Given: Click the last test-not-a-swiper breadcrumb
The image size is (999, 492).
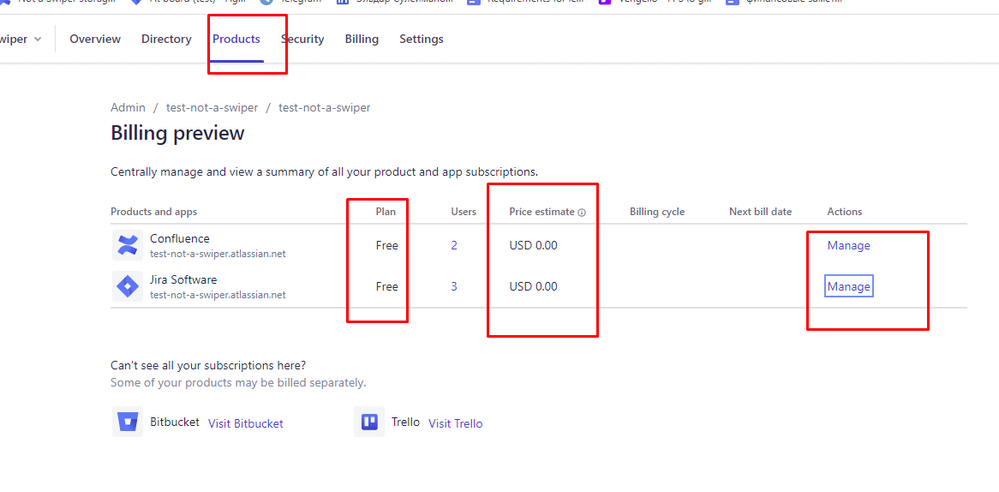Looking at the screenshot, I should [324, 108].
